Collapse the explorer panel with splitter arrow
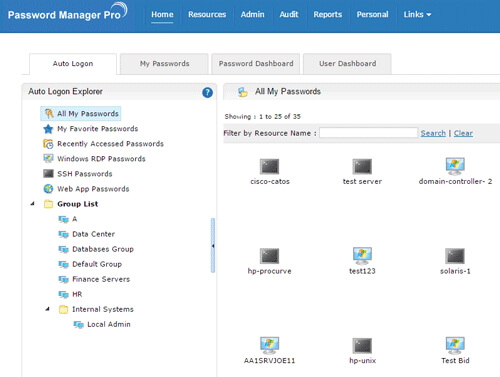Viewport: 500px width, 377px height. click(213, 246)
